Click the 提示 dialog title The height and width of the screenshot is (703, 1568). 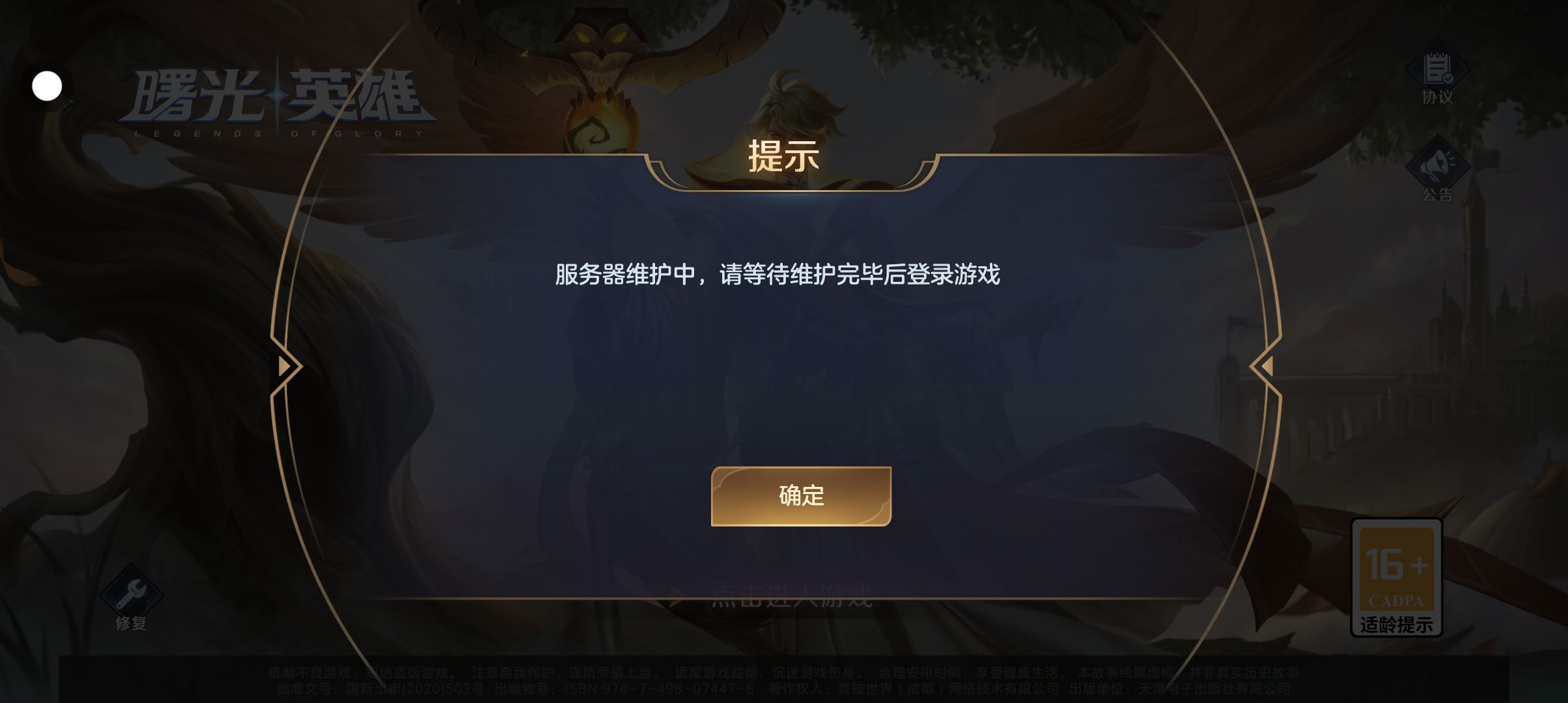783,156
